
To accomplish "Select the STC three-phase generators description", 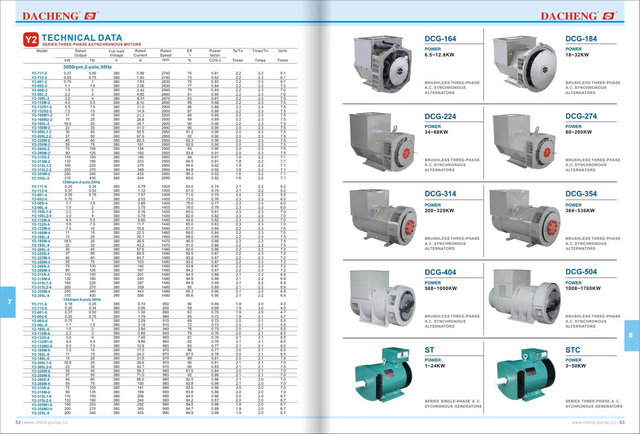I will tap(594, 404).
